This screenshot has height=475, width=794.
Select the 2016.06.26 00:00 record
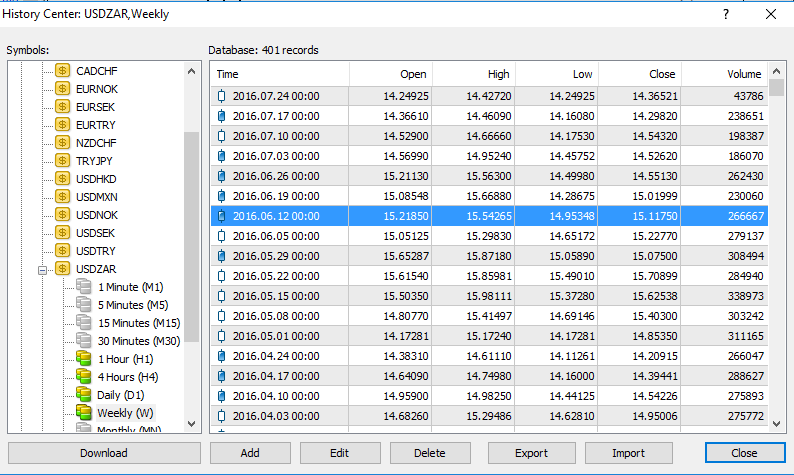tap(489, 176)
